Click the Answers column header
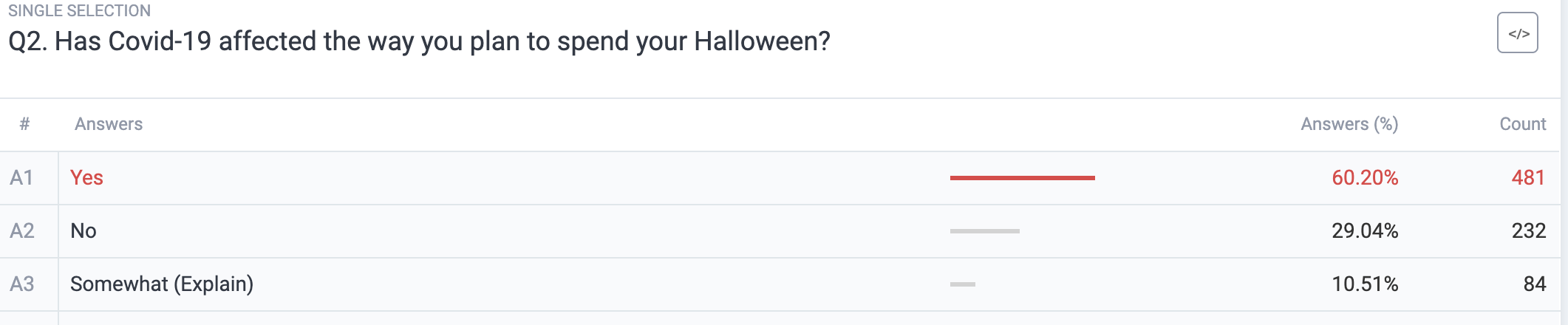Viewport: 1568px width, 325px height. coord(109,124)
